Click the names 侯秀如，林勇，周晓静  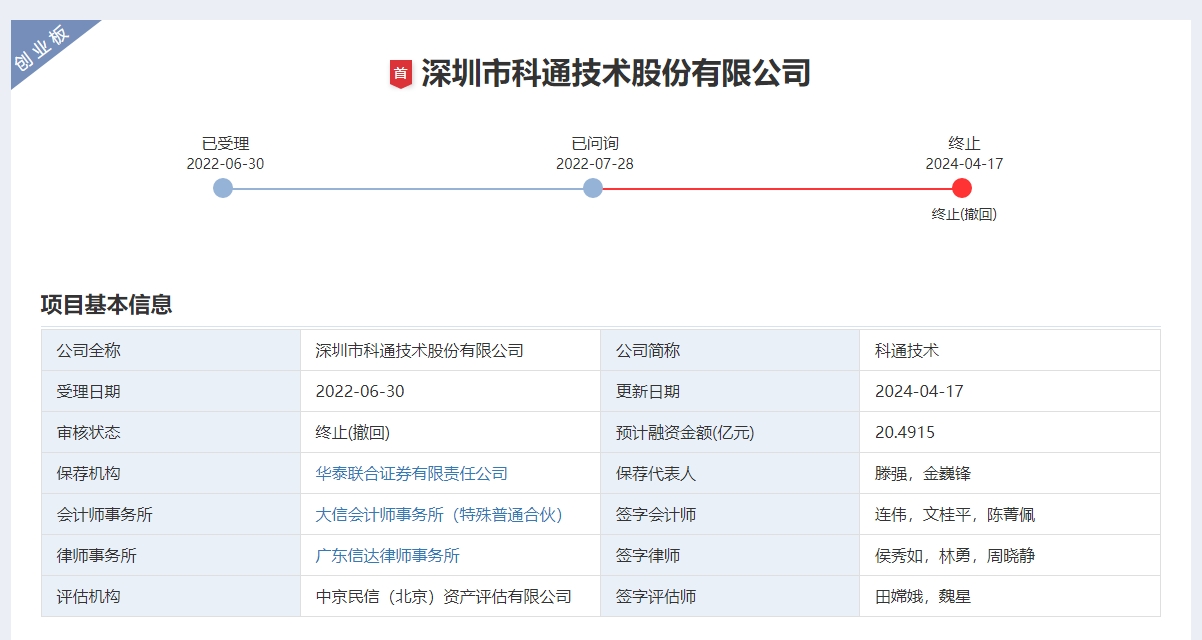click(x=955, y=556)
